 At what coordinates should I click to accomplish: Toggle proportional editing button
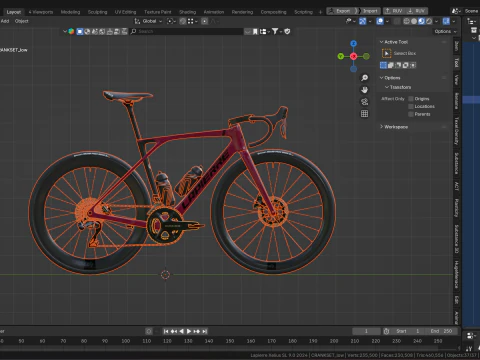pos(204,21)
